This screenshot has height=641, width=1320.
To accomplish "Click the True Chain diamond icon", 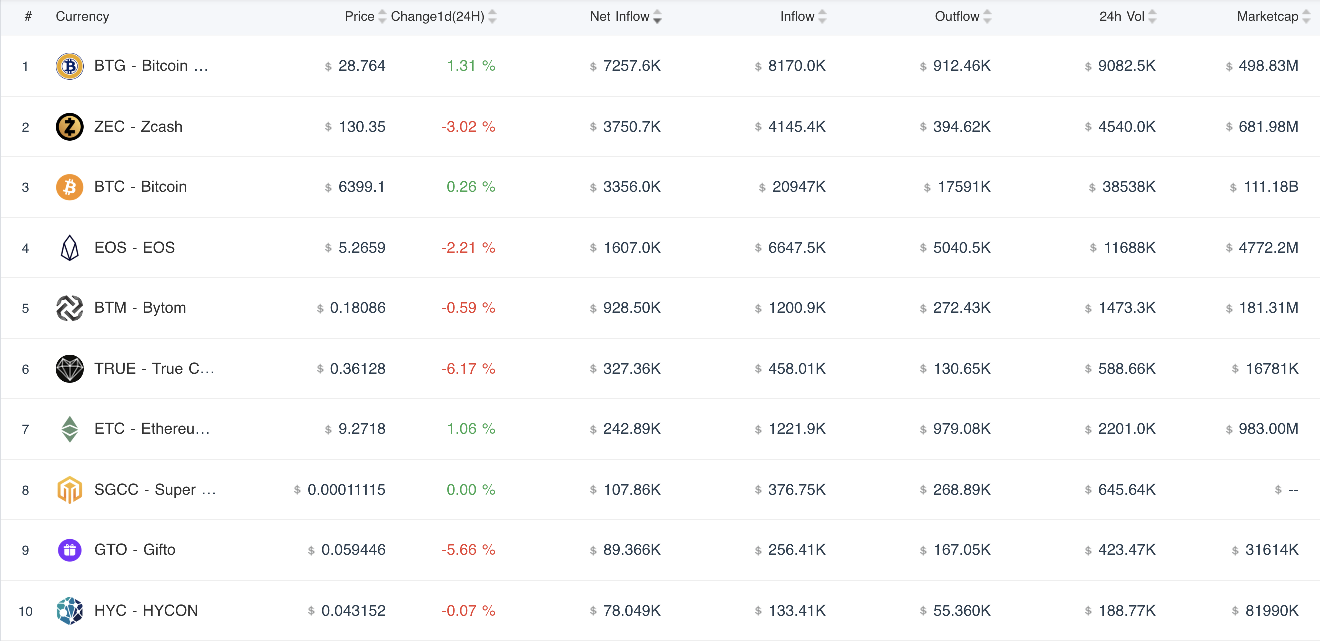I will coord(69,369).
